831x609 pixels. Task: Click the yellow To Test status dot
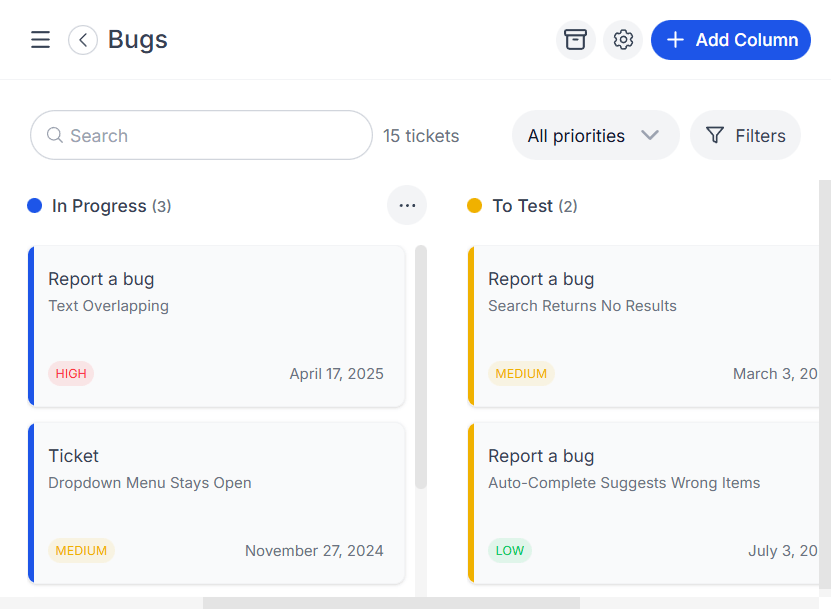point(475,206)
